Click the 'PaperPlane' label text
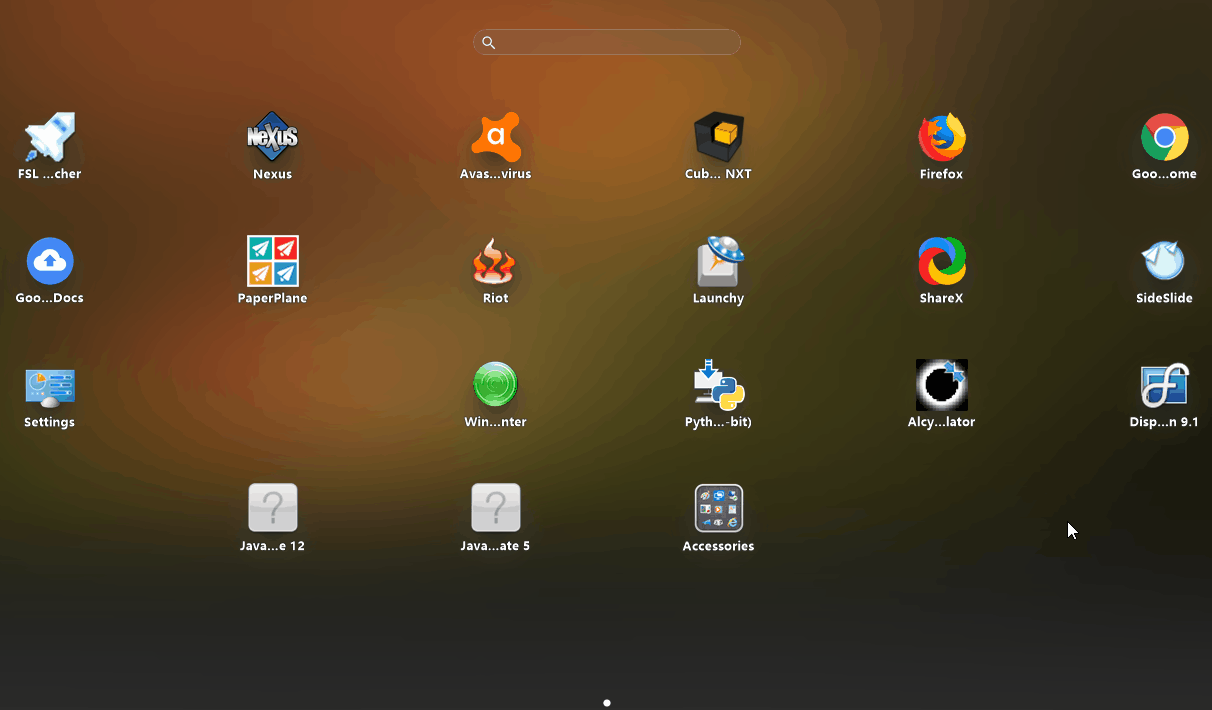The width and height of the screenshot is (1212, 710). [x=273, y=298]
